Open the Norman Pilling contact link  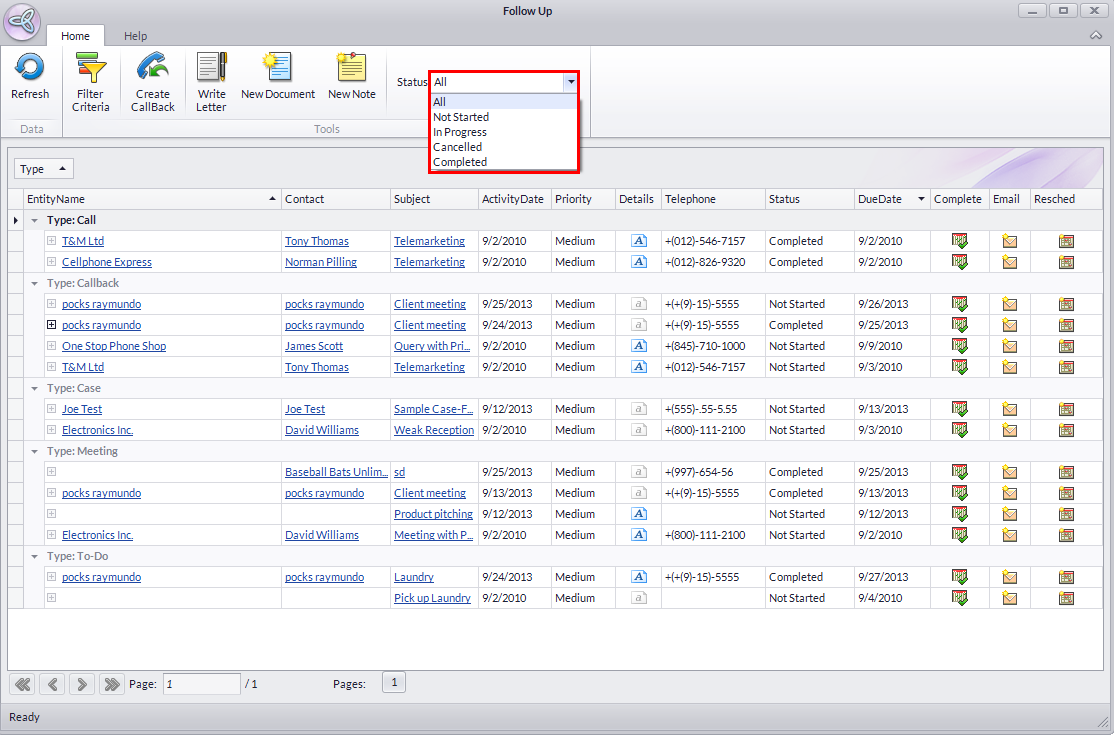coord(320,262)
